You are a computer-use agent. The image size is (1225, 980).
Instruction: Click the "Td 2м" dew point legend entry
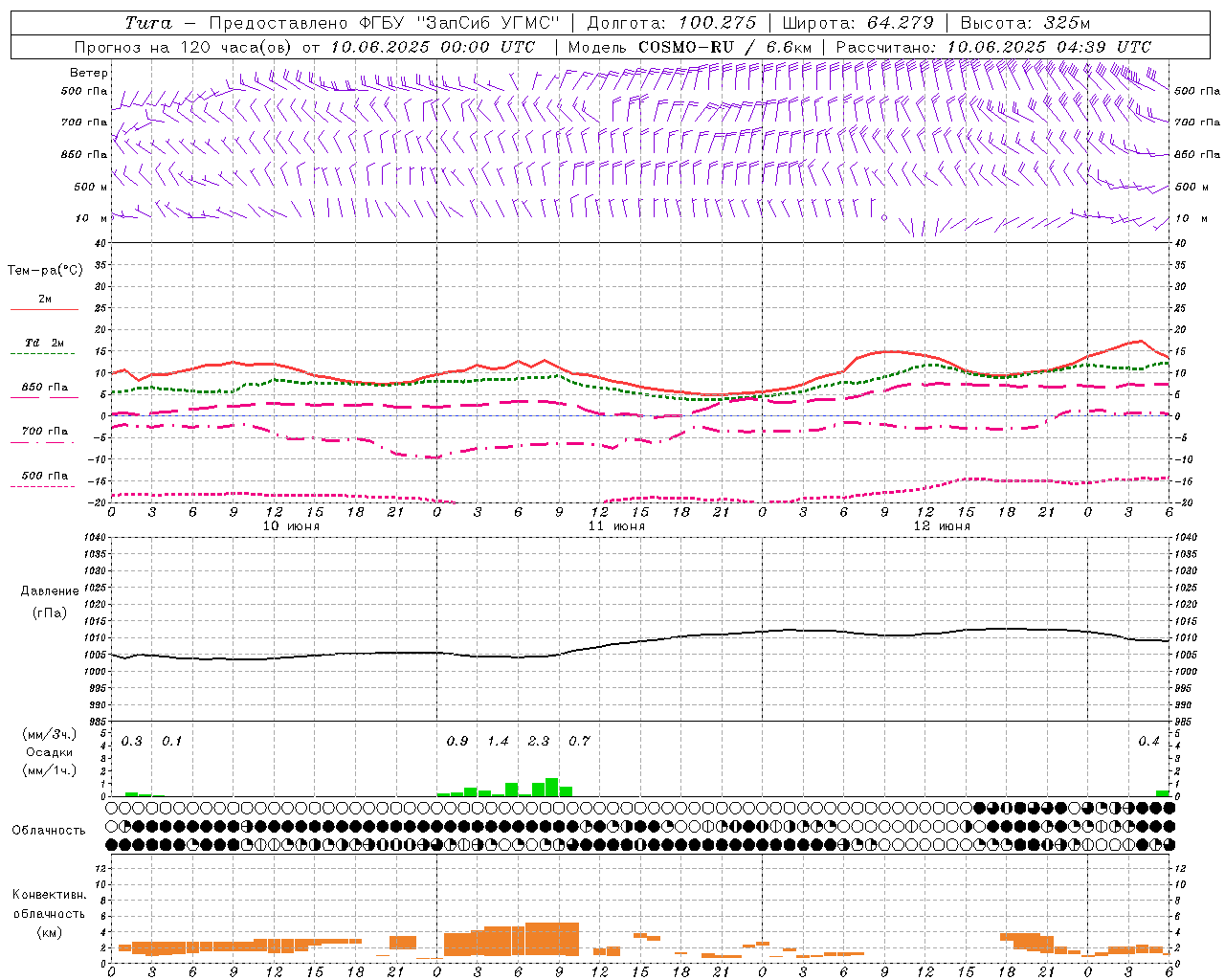(45, 343)
